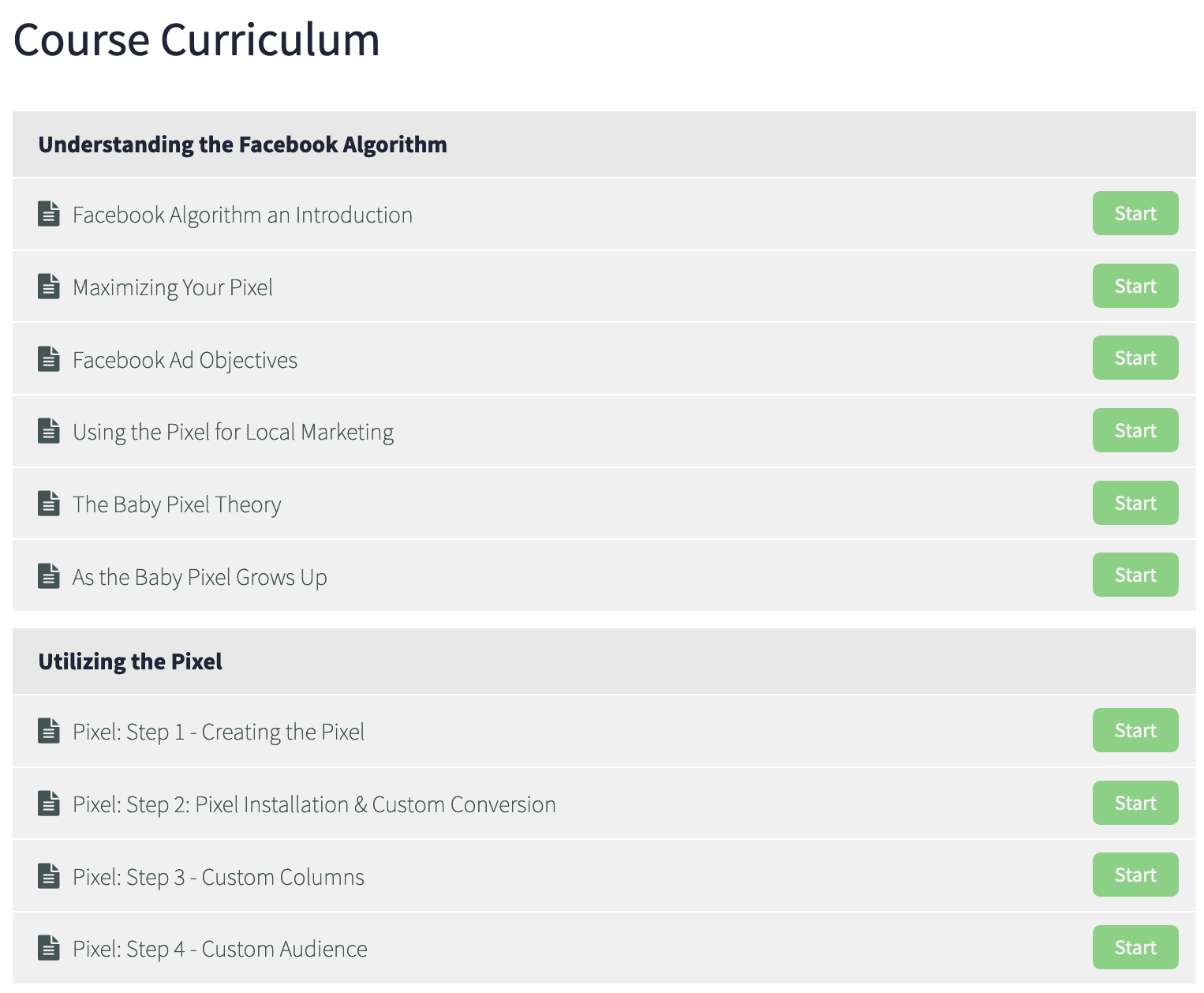Start Using the Pixel for Local Marketing

point(1135,430)
